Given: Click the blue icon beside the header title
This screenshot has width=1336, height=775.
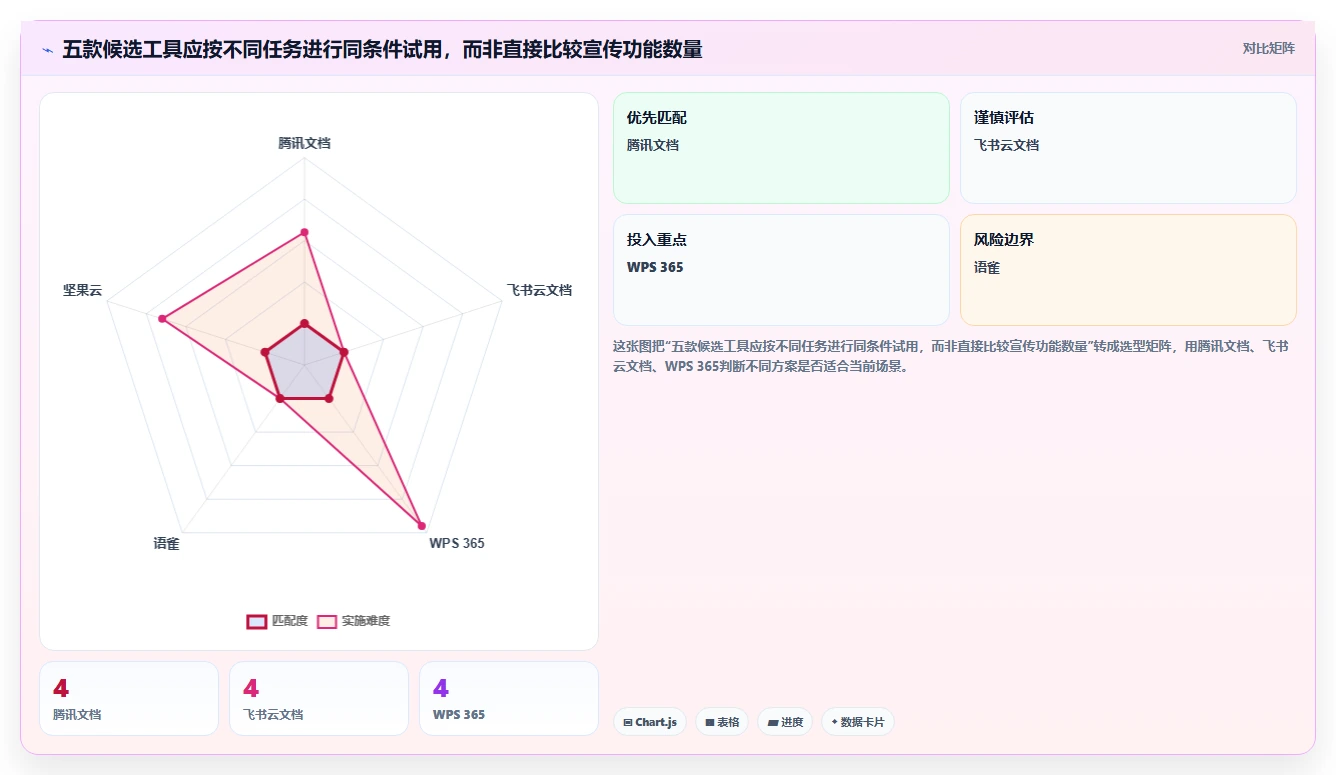Looking at the screenshot, I should pos(47,49).
